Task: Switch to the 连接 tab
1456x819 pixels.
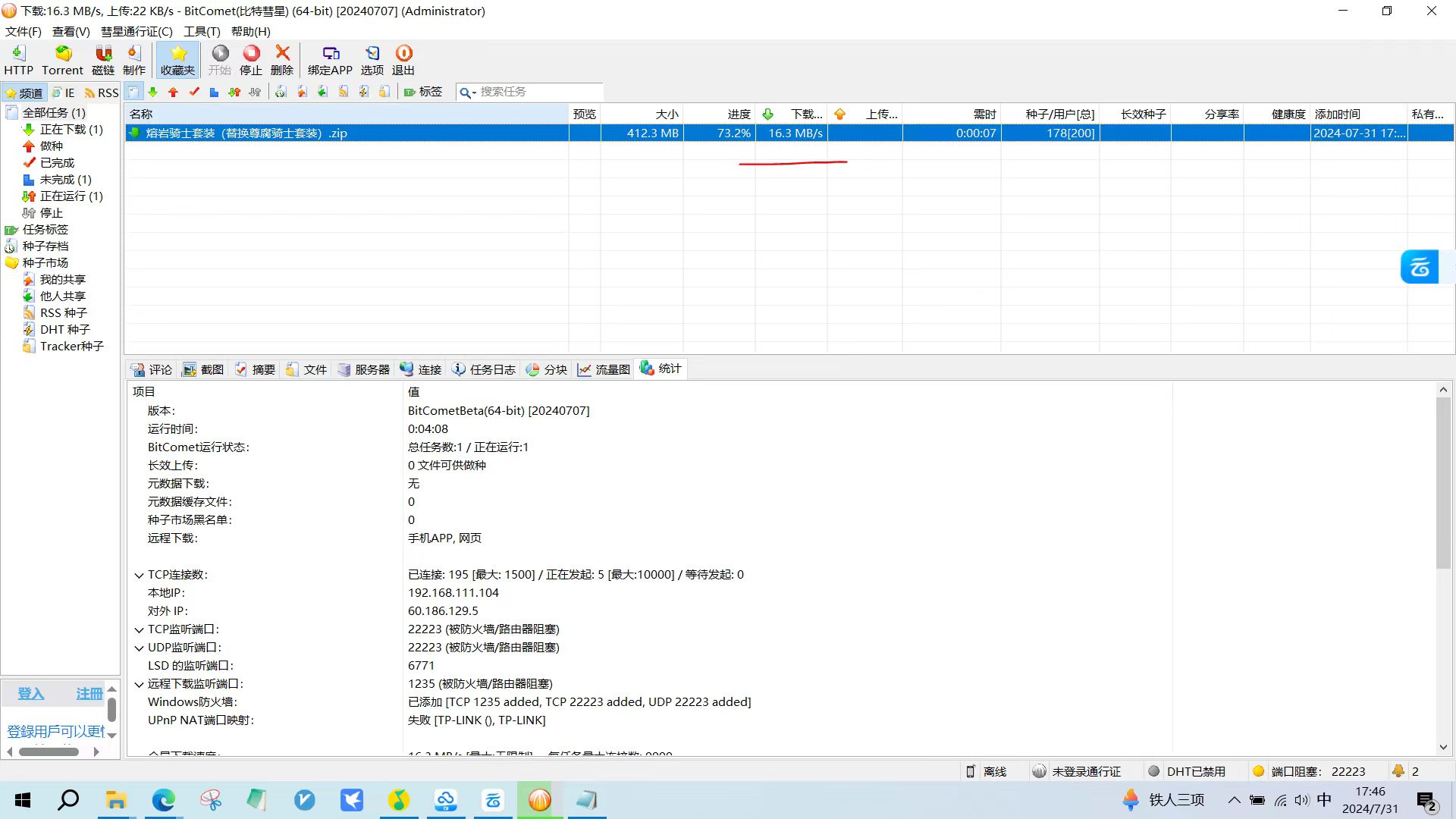Action: 421,369
